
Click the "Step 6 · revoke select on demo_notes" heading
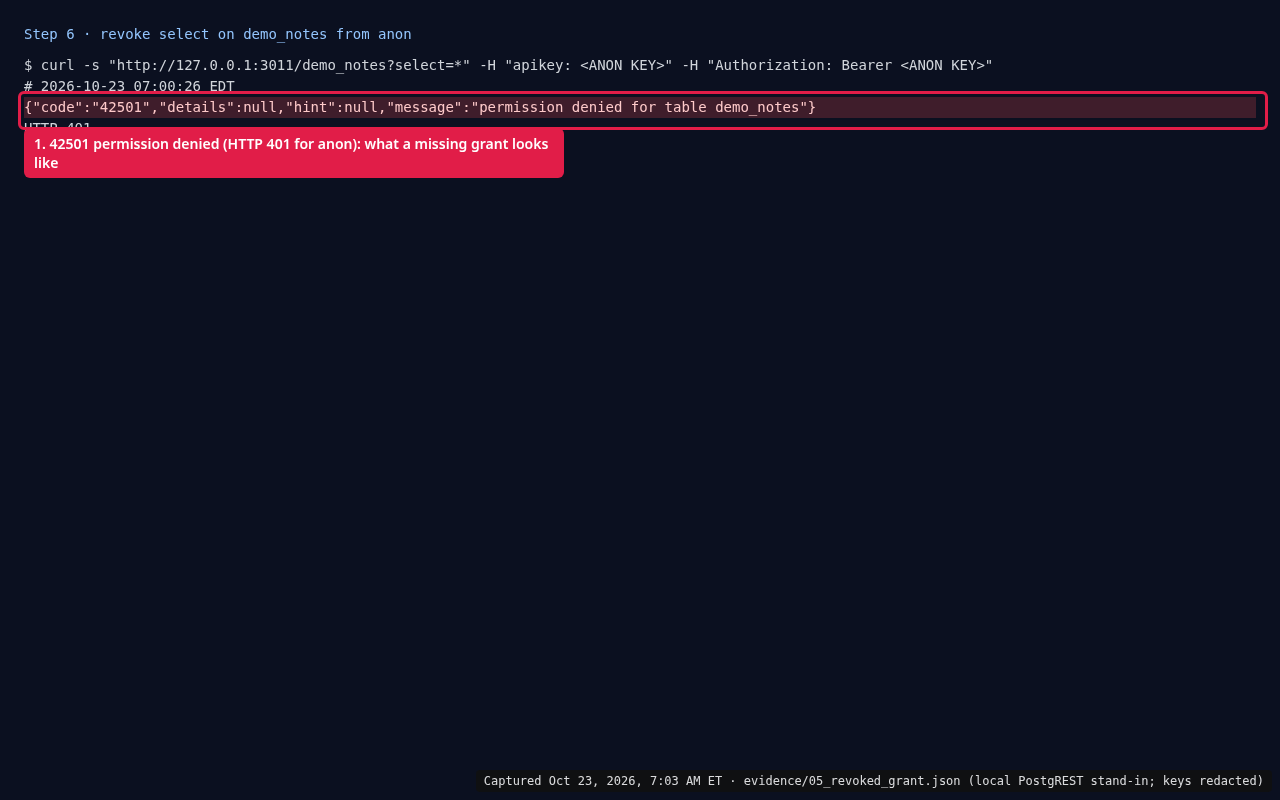pyautogui.click(x=218, y=34)
